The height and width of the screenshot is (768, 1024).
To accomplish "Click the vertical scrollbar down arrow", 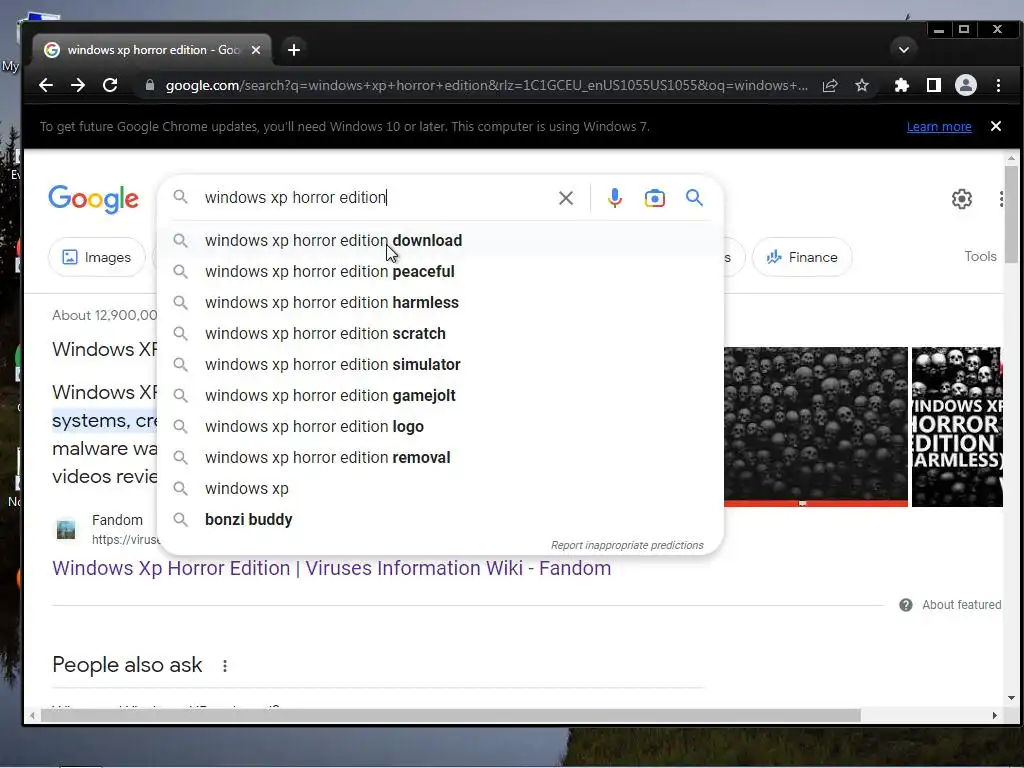I will (x=1011, y=698).
